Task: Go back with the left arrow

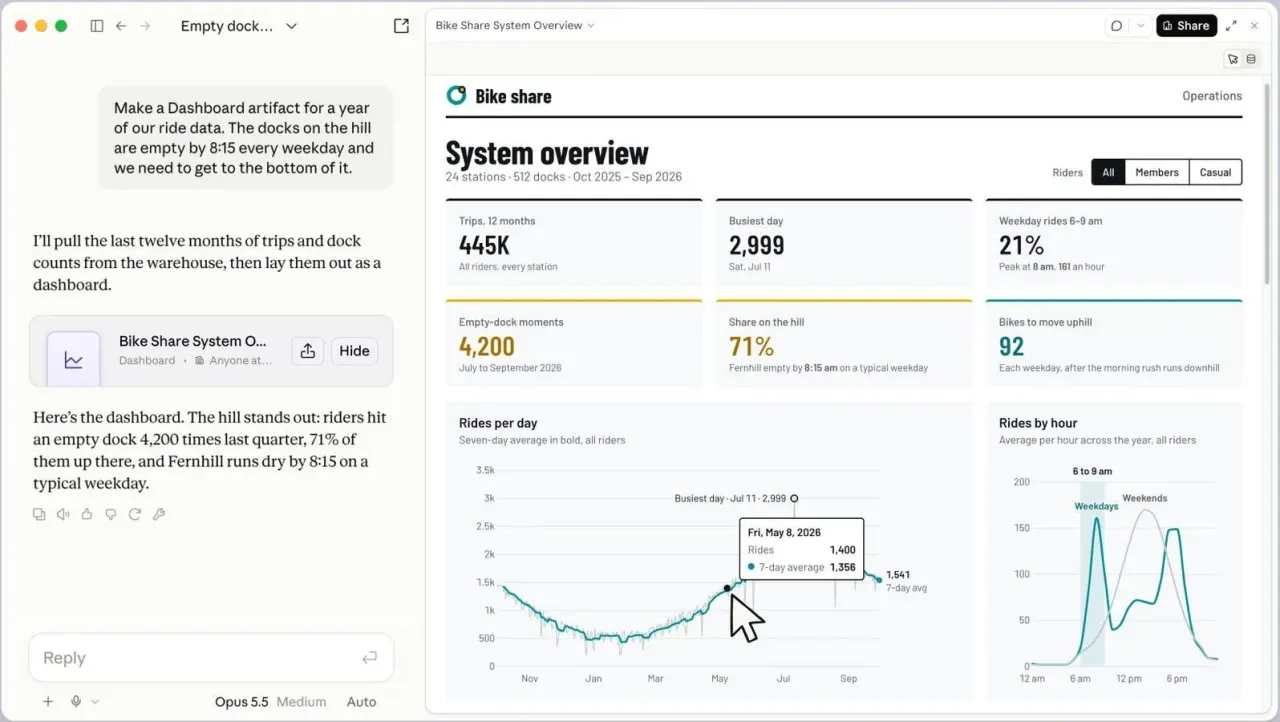Action: click(x=121, y=26)
